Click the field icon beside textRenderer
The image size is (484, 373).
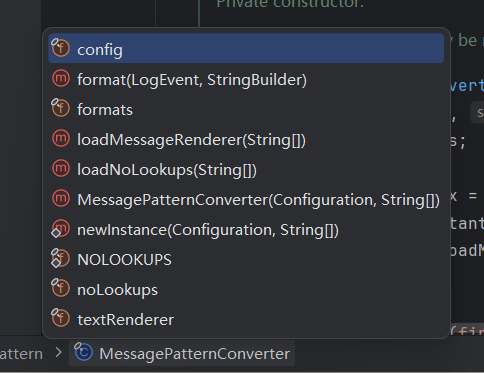60,318
